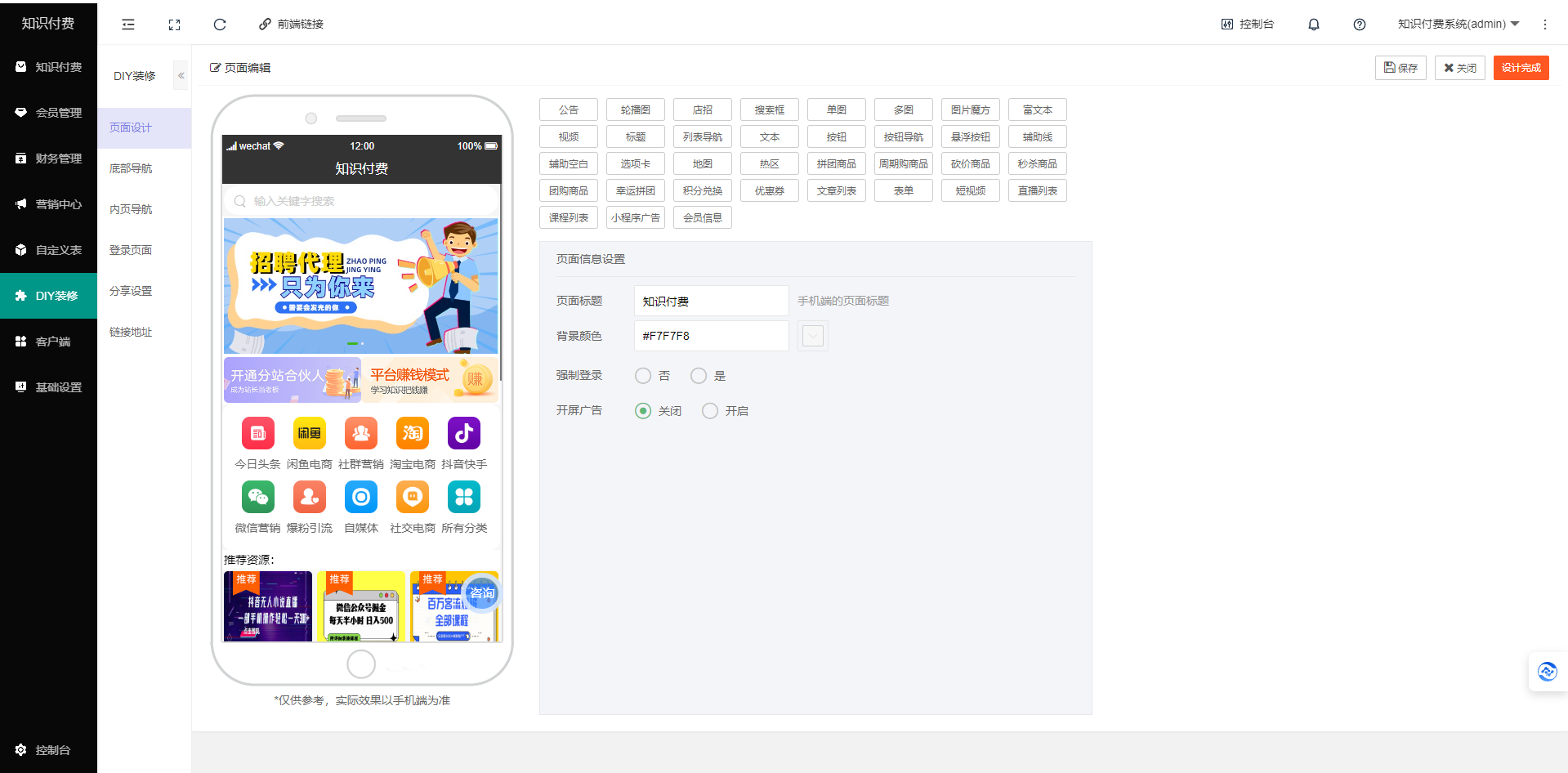This screenshot has height=773, width=1568.
Task: Select 关闭 for 开屏广告
Action: (x=643, y=411)
